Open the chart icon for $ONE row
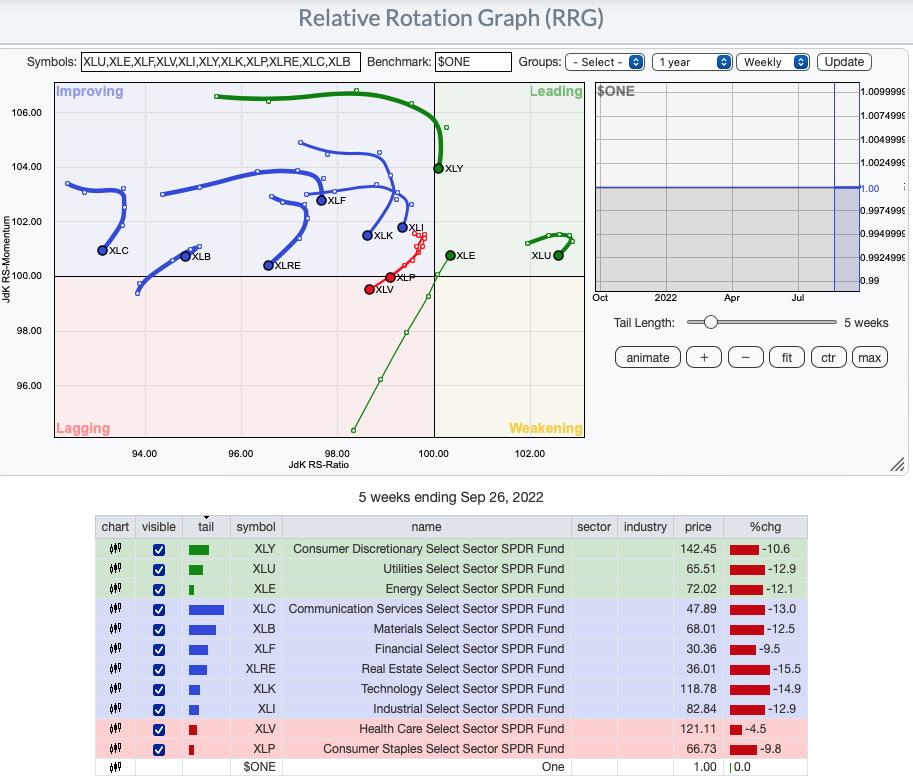Image resolution: width=913 pixels, height=778 pixels. pyautogui.click(x=115, y=767)
